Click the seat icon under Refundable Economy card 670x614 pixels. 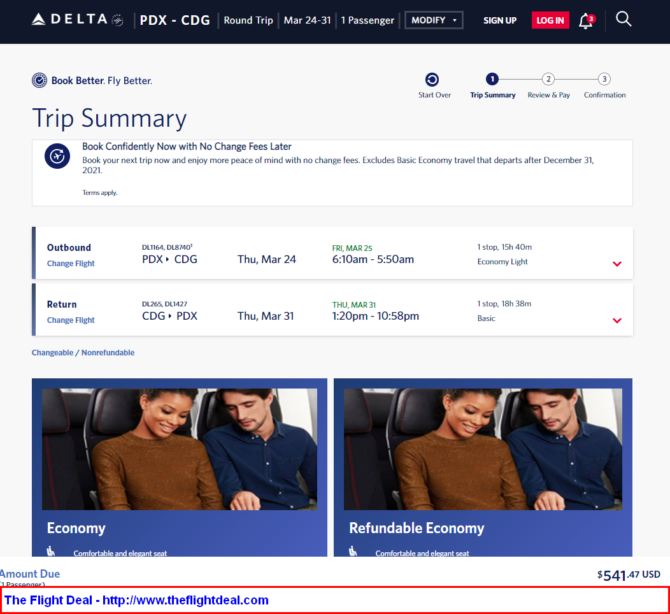click(353, 551)
